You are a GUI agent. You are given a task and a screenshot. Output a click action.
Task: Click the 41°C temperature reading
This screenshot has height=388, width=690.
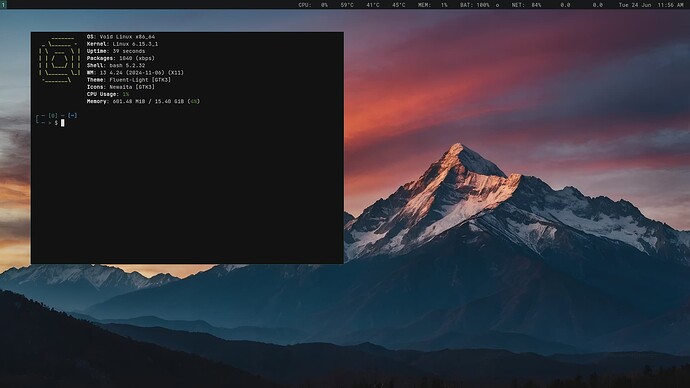[373, 5]
